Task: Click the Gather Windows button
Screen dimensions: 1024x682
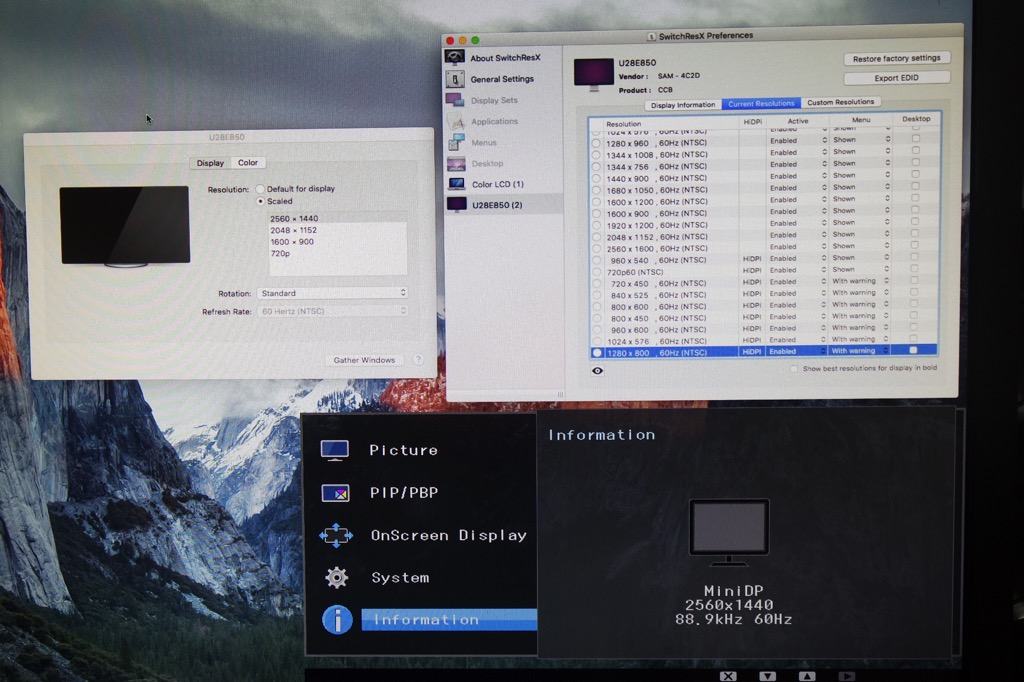Action: coord(364,360)
